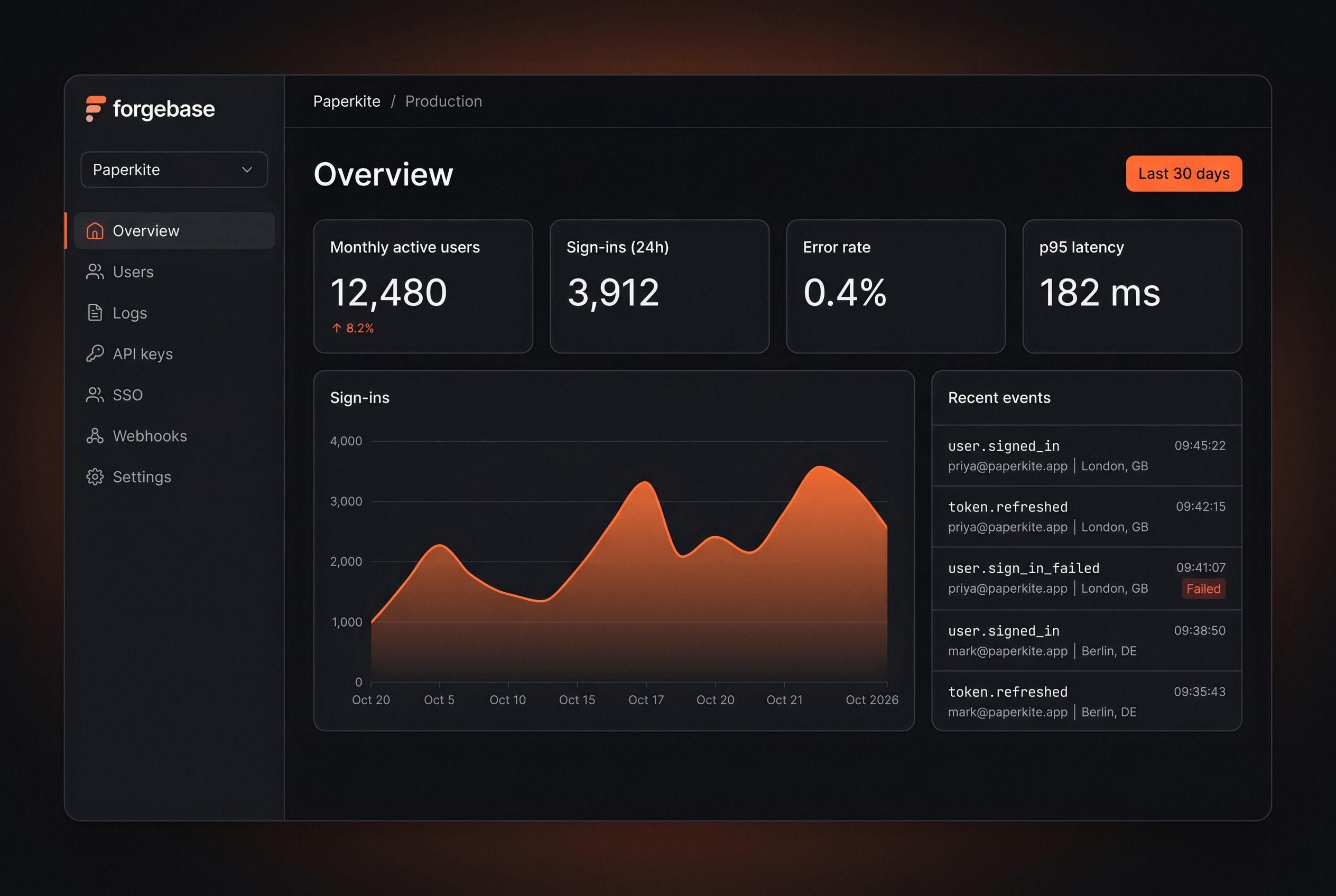Screen dimensions: 1336x896
Task: Click the Paperkite breadcrumb link
Action: [347, 101]
